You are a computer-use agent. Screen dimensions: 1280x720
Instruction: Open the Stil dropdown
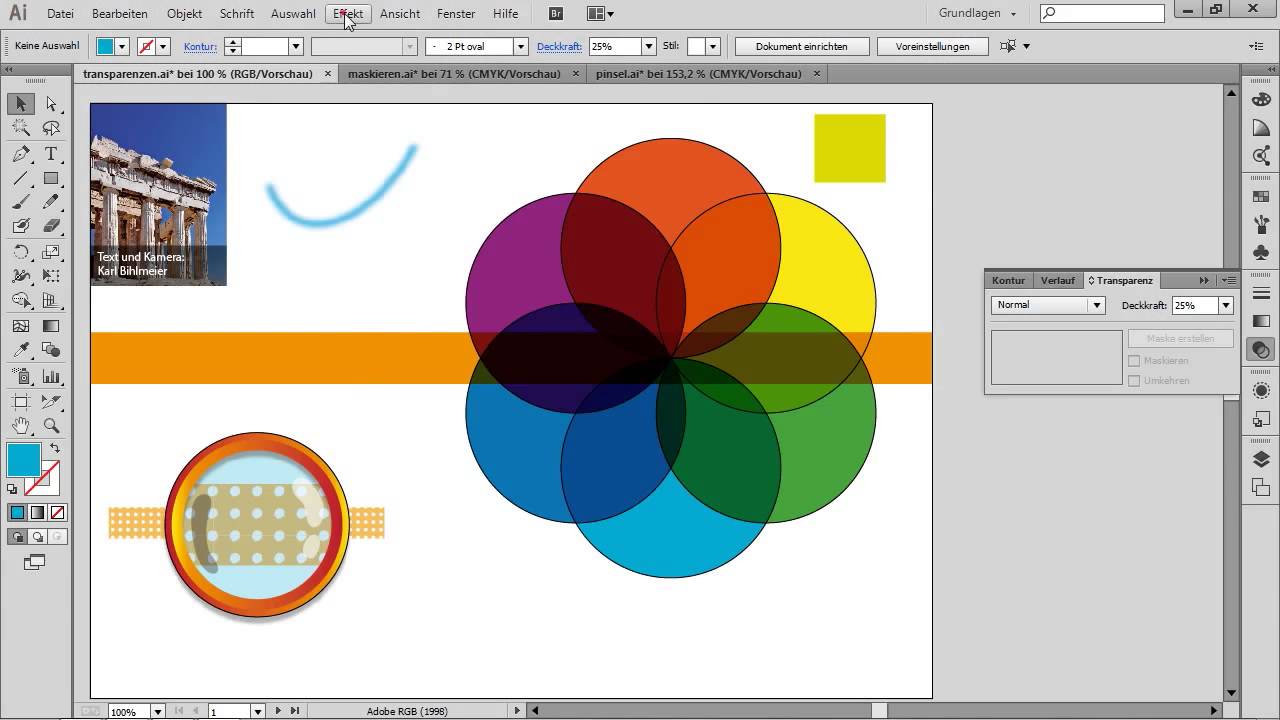(713, 46)
